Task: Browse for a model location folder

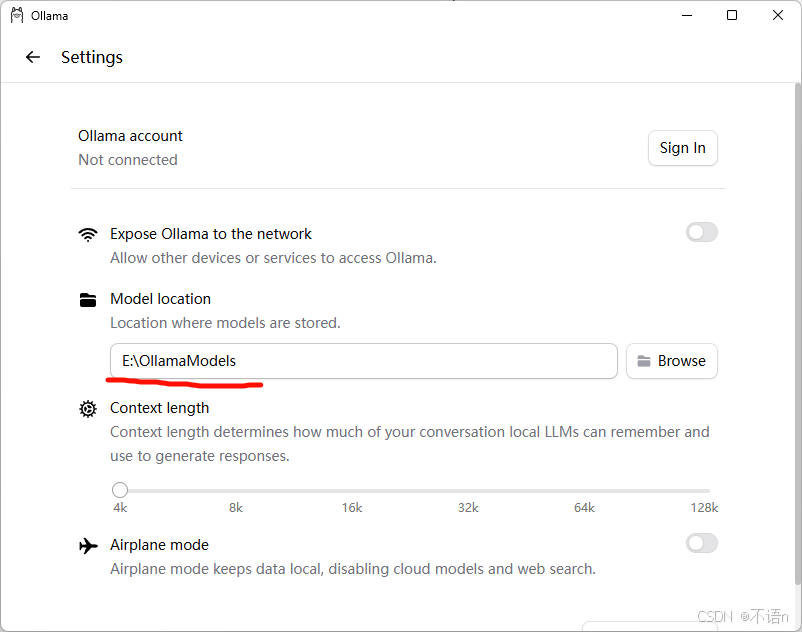Action: pyautogui.click(x=672, y=361)
